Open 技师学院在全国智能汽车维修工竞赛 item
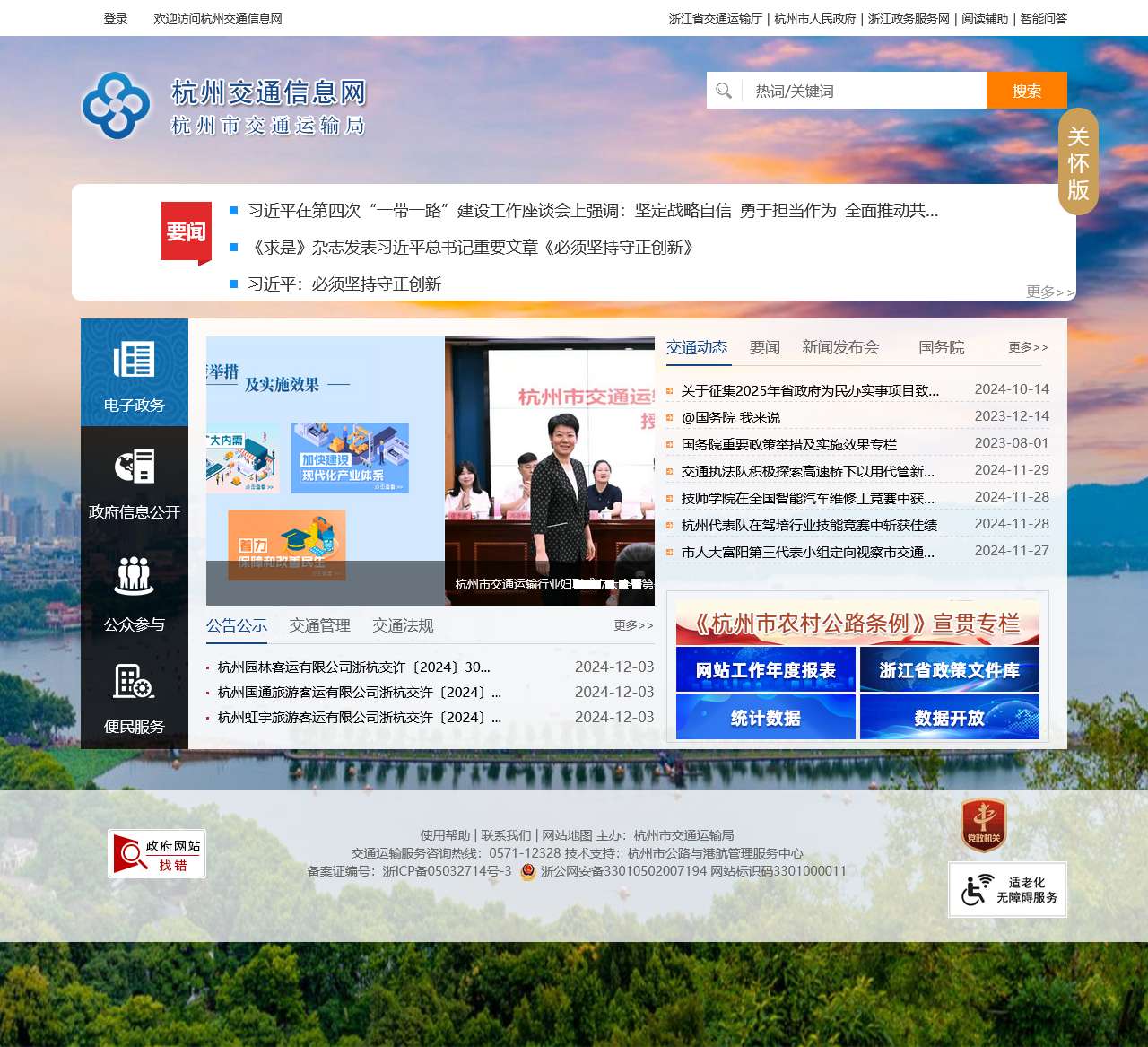This screenshot has height=1047, width=1148. 808,498
